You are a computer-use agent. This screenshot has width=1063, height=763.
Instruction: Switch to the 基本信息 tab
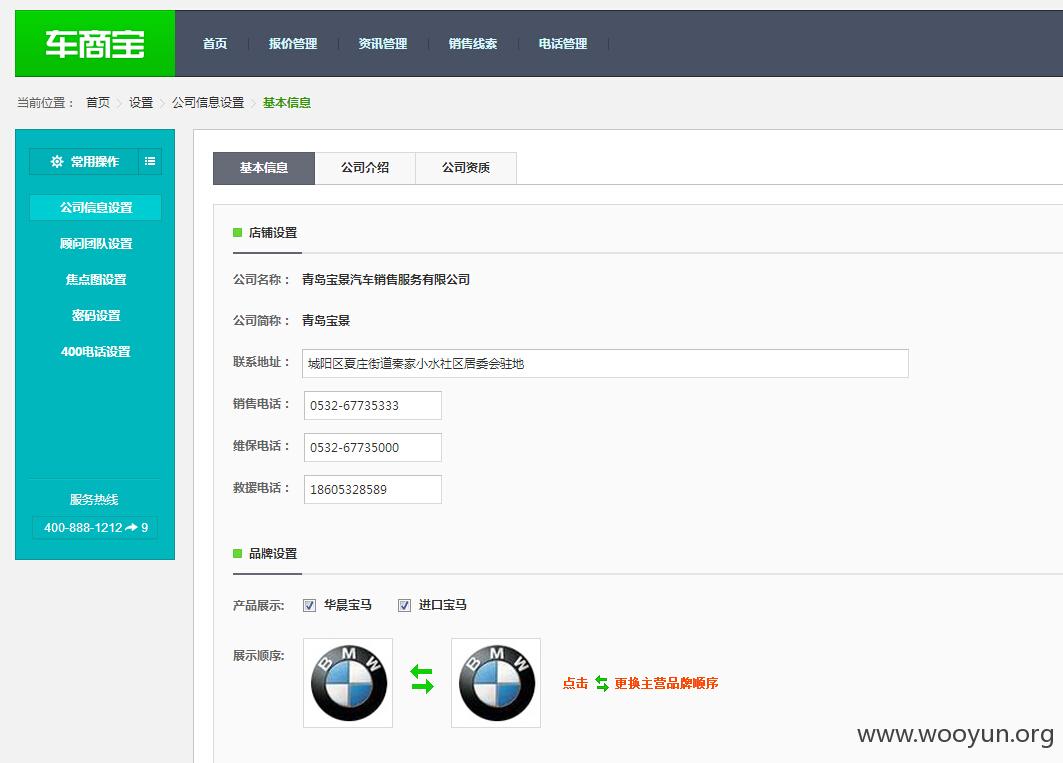[264, 168]
